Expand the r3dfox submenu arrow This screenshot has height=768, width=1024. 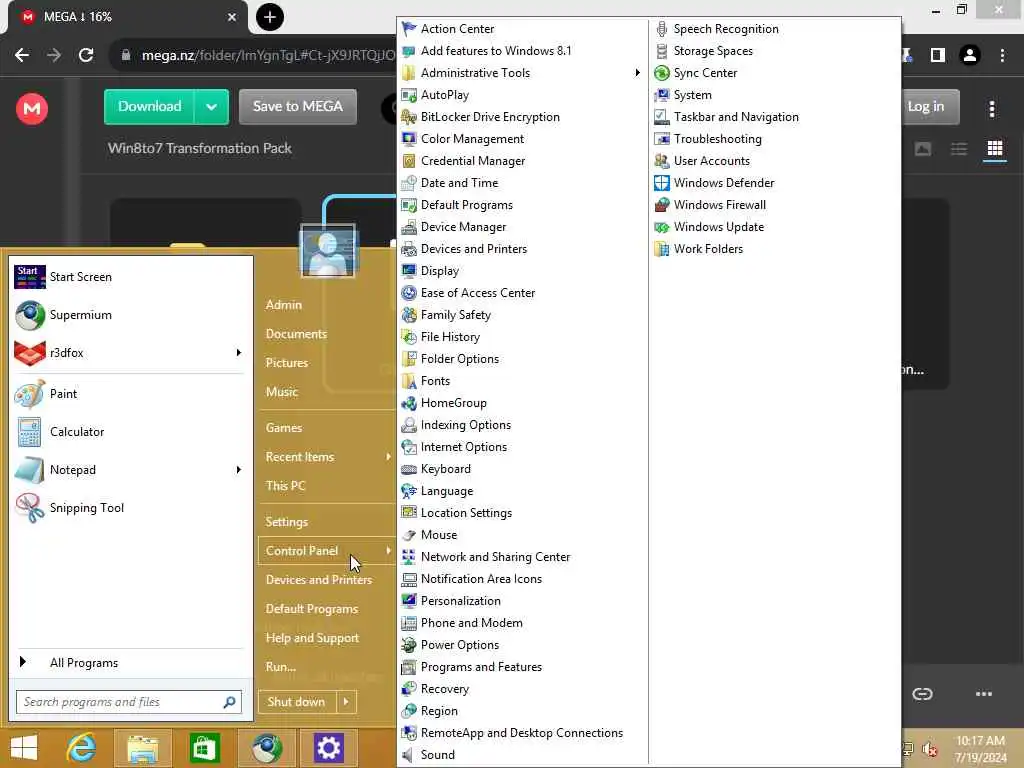(x=238, y=353)
